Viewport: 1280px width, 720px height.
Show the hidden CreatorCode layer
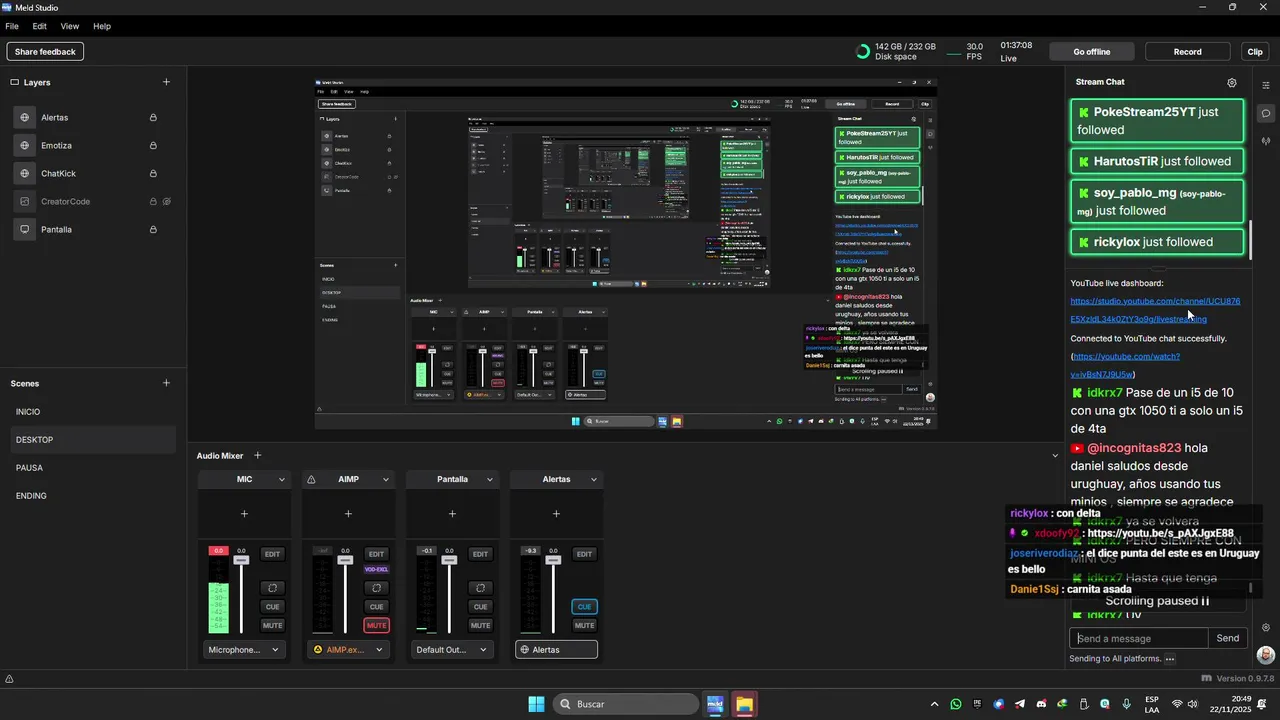[x=167, y=201]
